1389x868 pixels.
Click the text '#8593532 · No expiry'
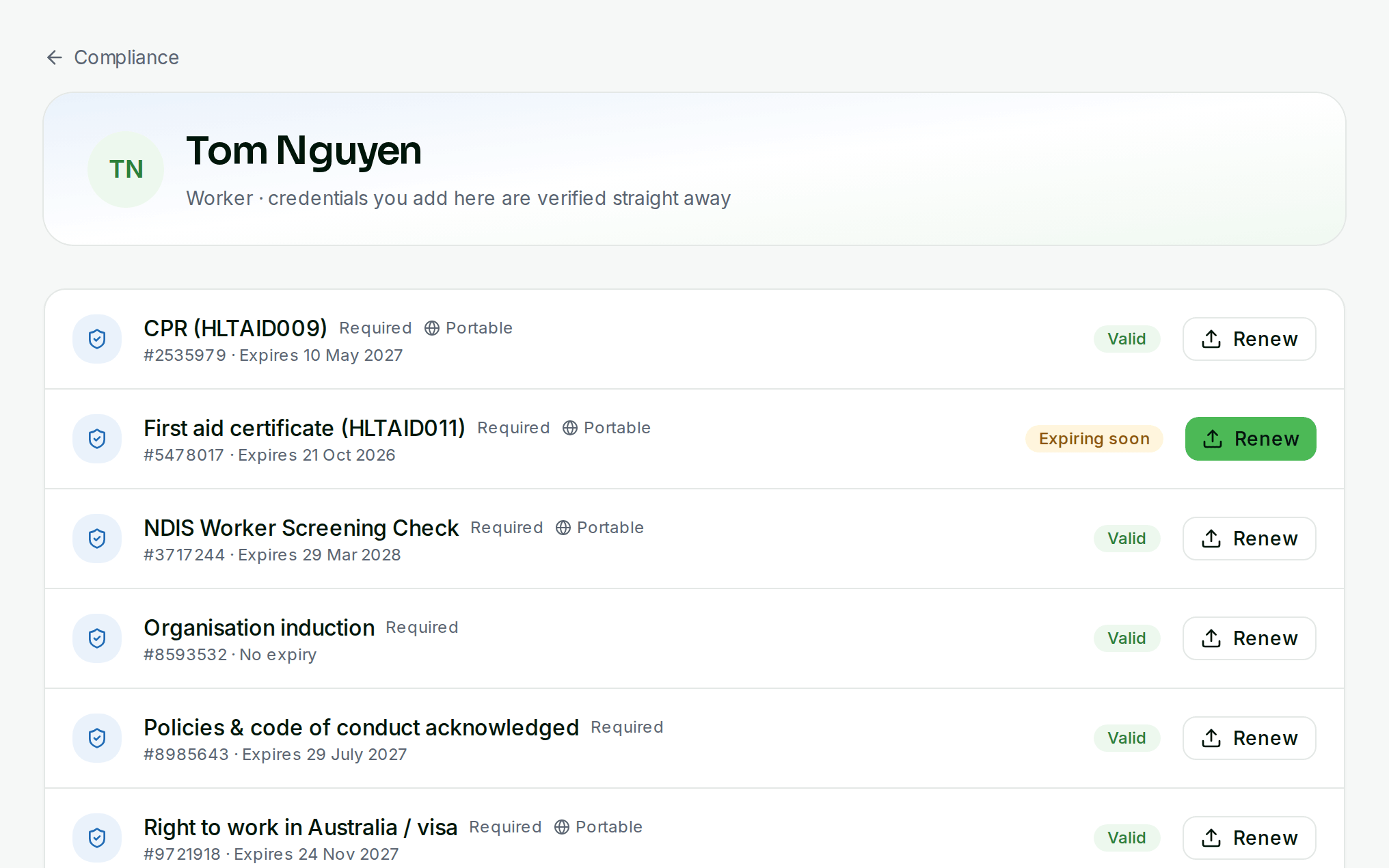(x=230, y=655)
